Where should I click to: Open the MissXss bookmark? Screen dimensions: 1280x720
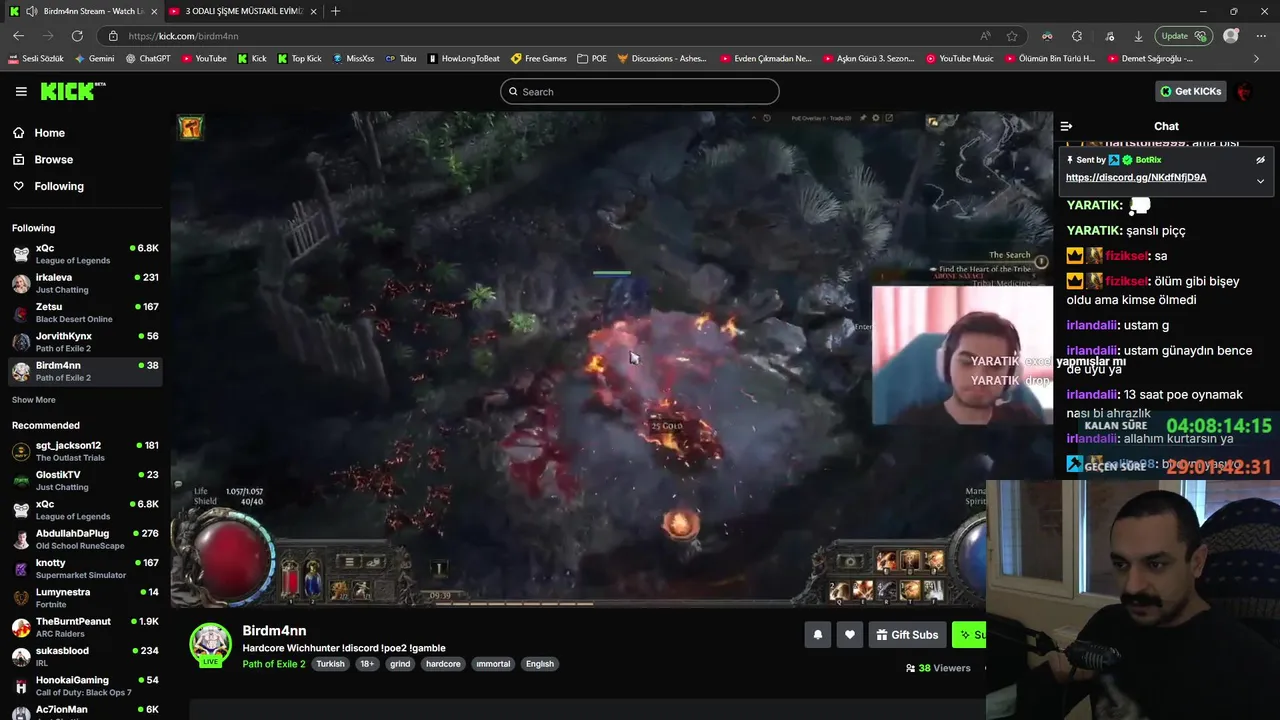click(353, 59)
